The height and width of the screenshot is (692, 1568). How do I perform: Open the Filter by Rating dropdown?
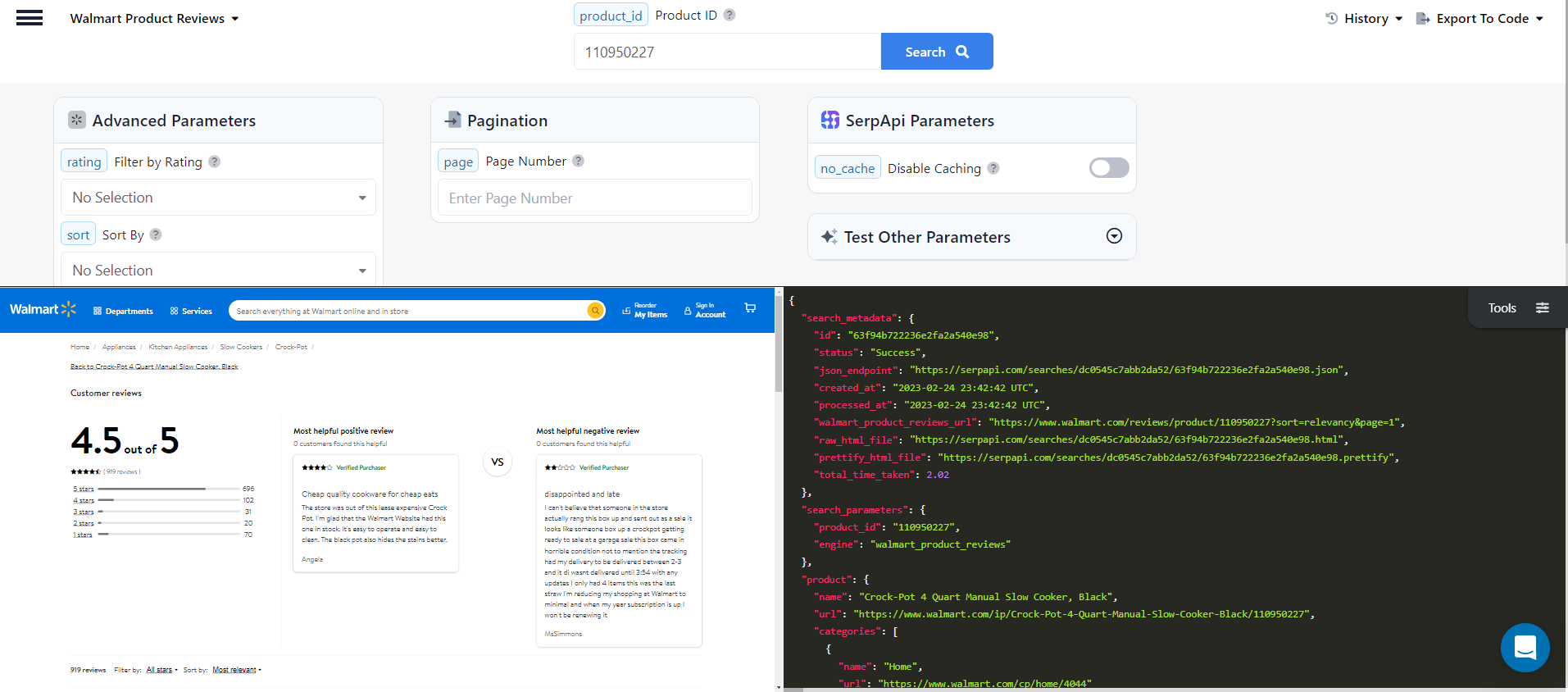(218, 198)
